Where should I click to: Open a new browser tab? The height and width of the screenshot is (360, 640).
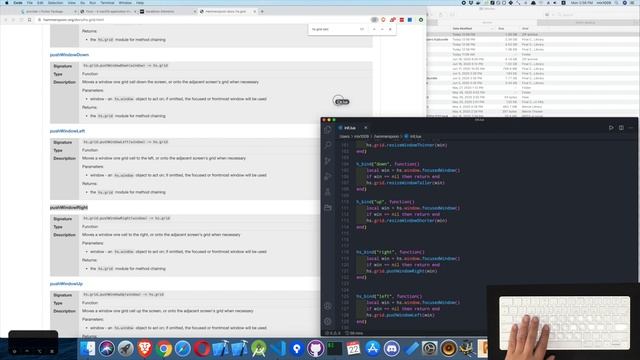(262, 11)
